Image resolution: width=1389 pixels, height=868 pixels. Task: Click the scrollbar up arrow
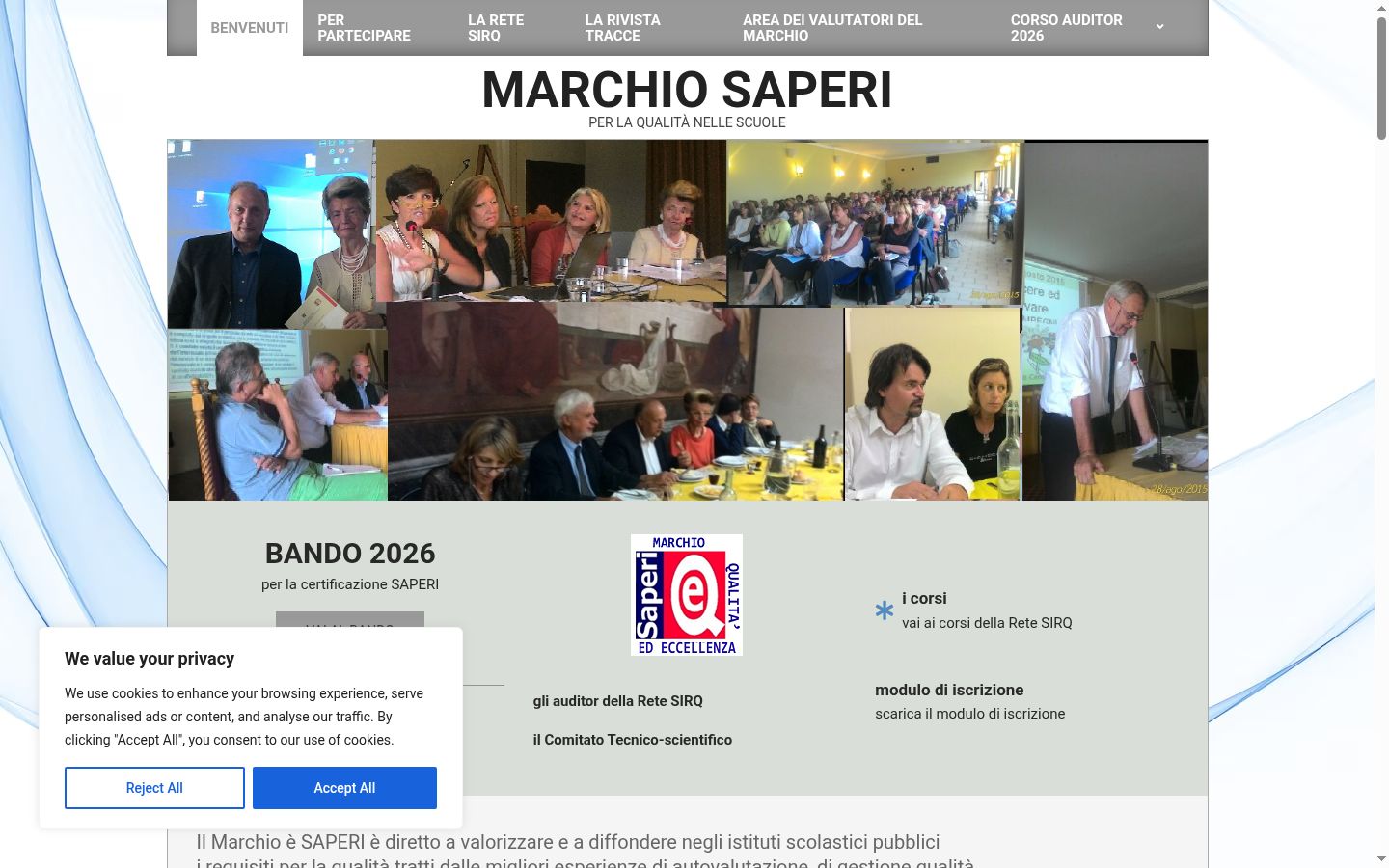tap(1381, 7)
